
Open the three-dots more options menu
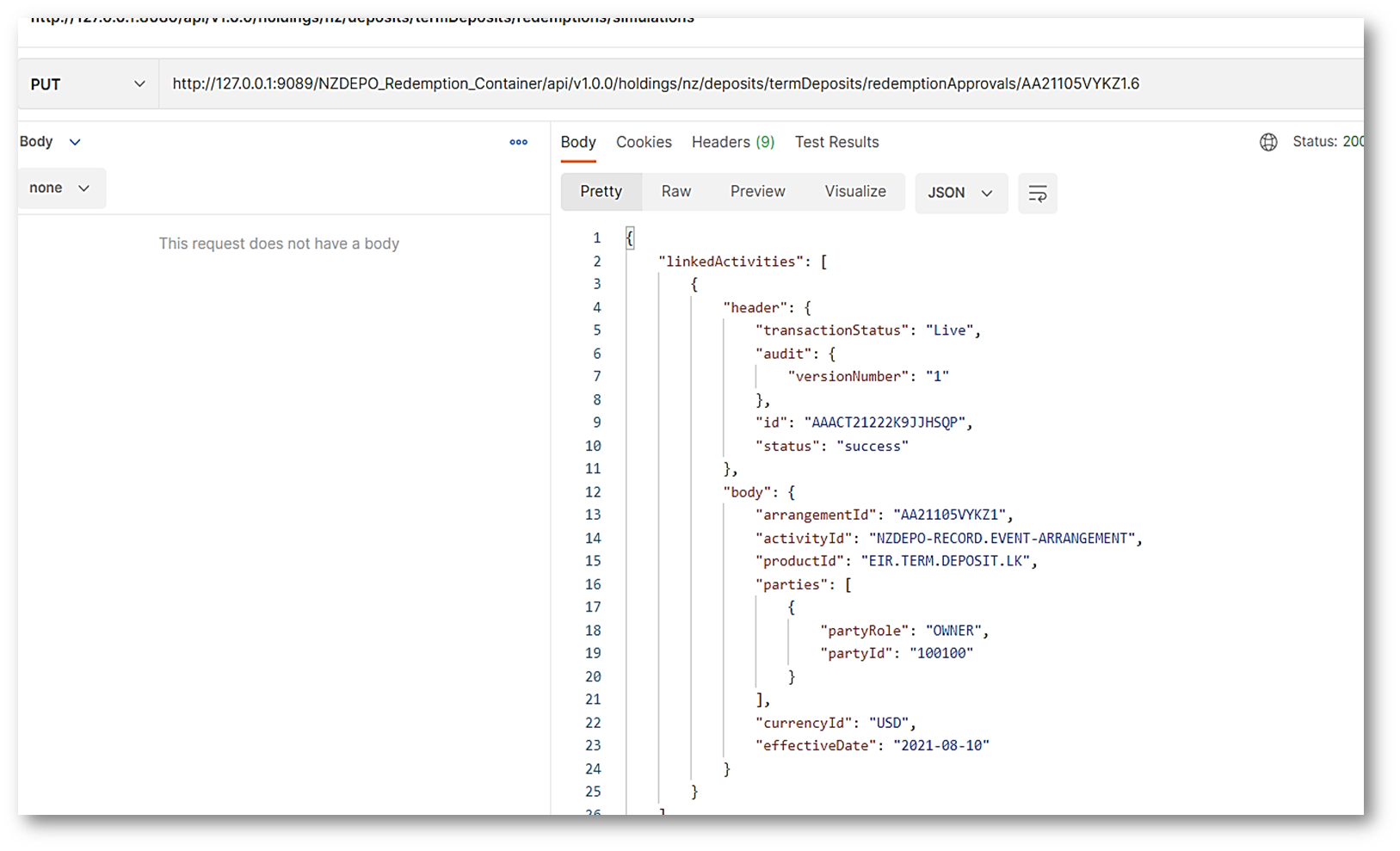point(518,142)
